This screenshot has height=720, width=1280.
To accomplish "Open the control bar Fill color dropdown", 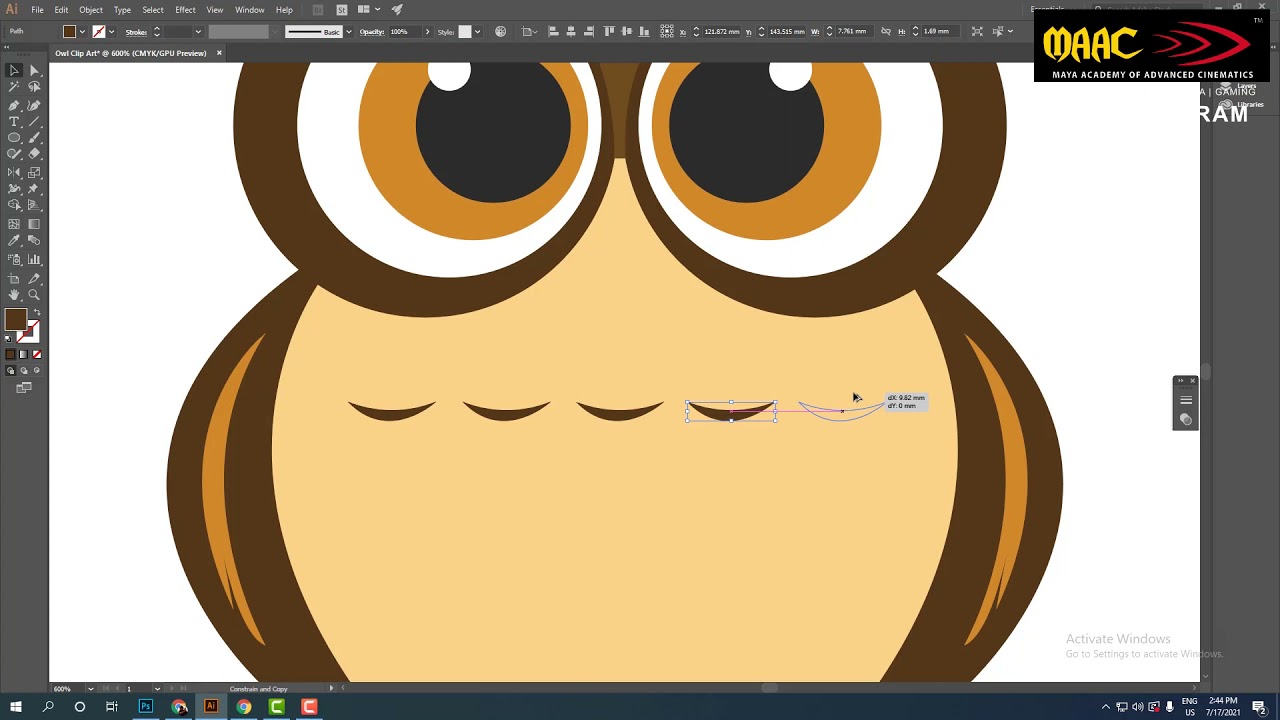I will pyautogui.click(x=84, y=32).
